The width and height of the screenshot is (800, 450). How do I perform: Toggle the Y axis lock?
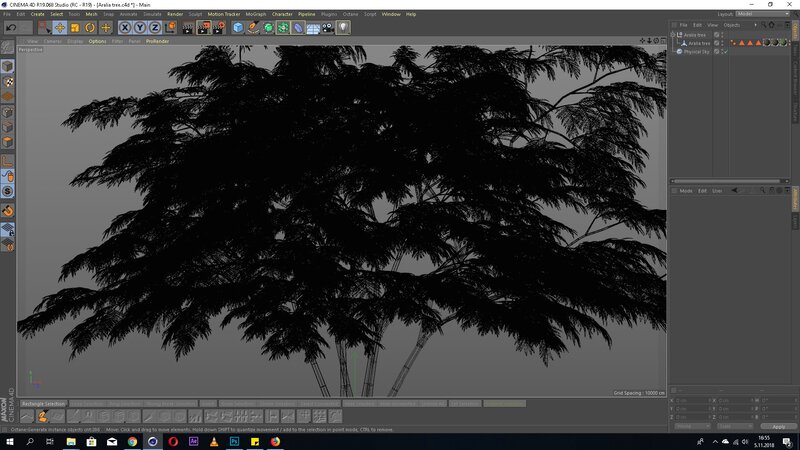140,28
